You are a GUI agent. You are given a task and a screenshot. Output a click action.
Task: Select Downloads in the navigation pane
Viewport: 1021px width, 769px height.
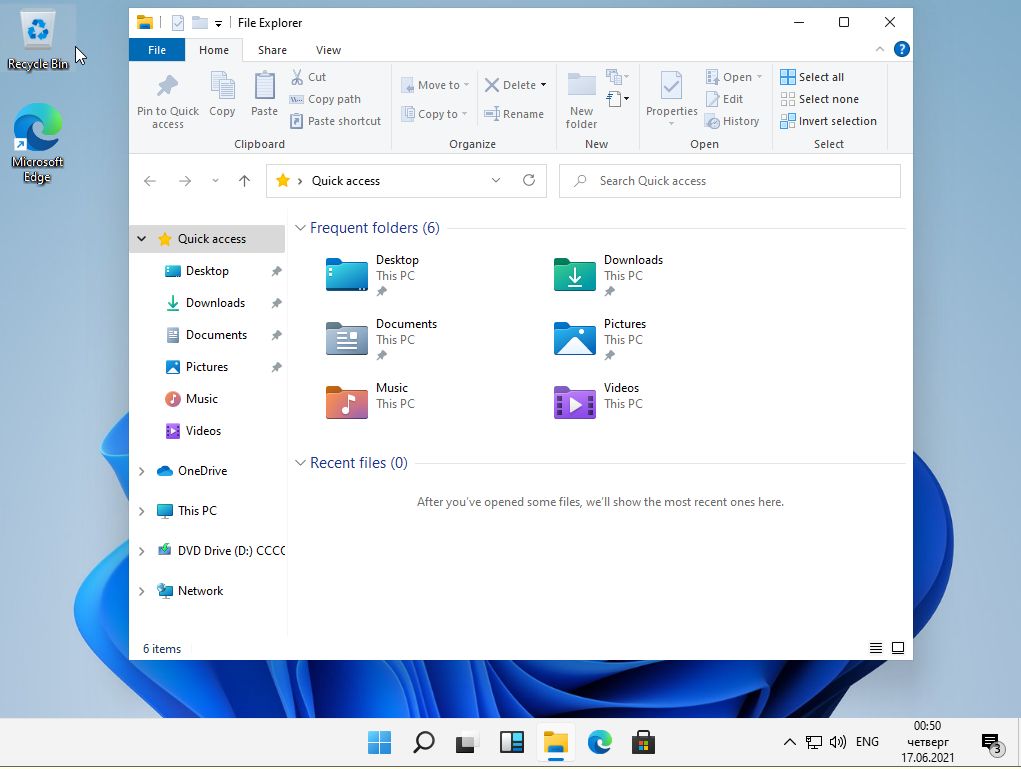coord(215,303)
